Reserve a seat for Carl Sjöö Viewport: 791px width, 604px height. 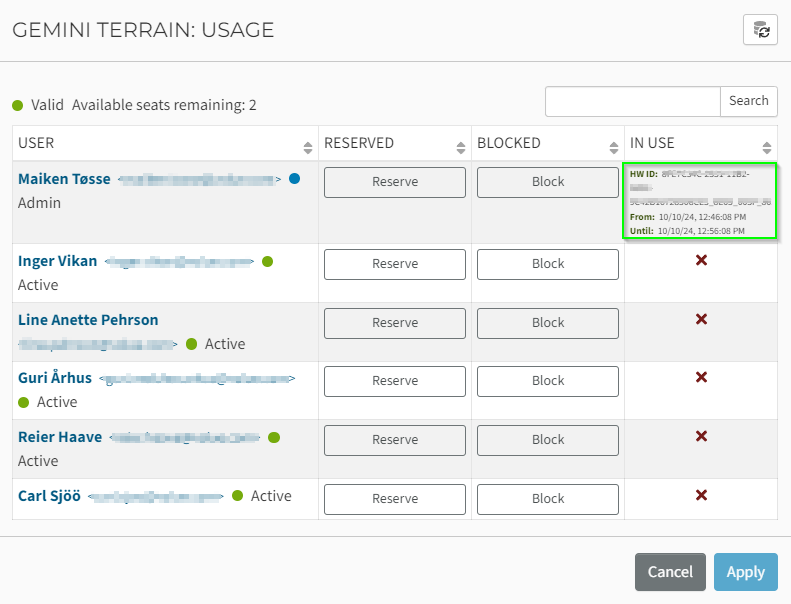click(x=395, y=500)
